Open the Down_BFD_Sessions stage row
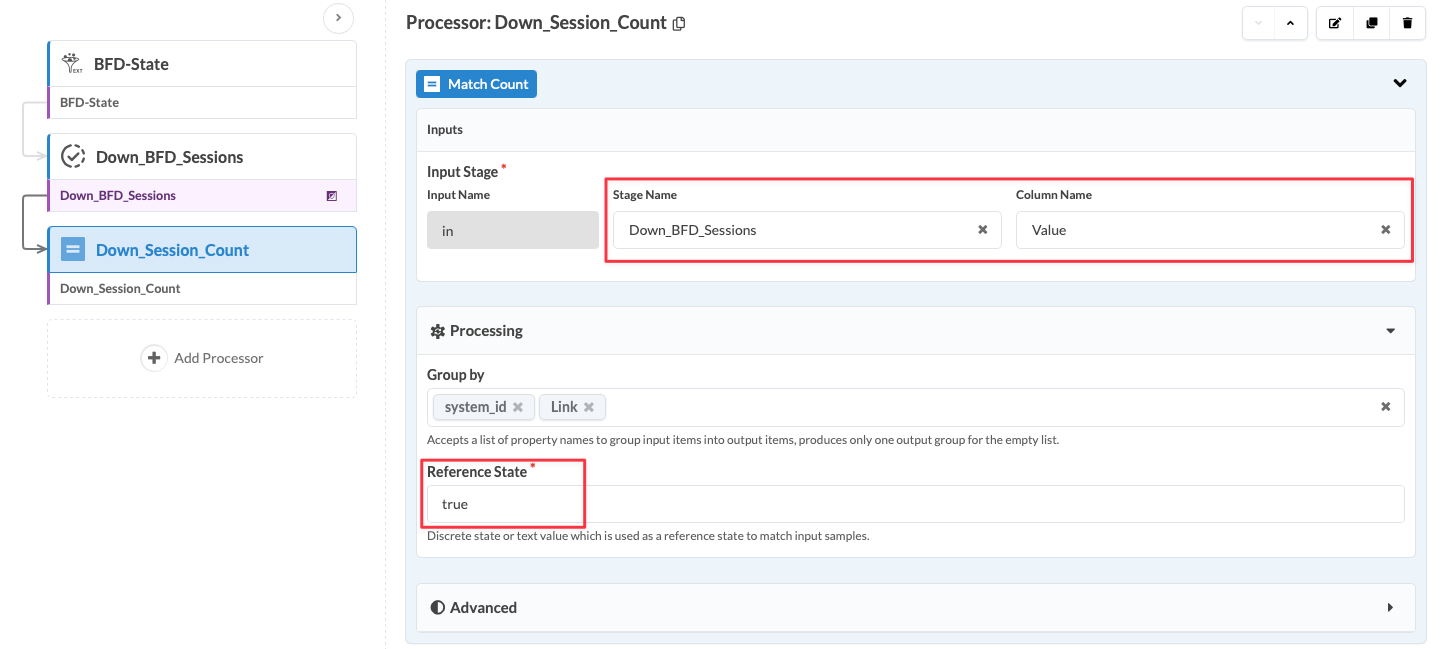The height and width of the screenshot is (649, 1443). pyautogui.click(x=202, y=196)
